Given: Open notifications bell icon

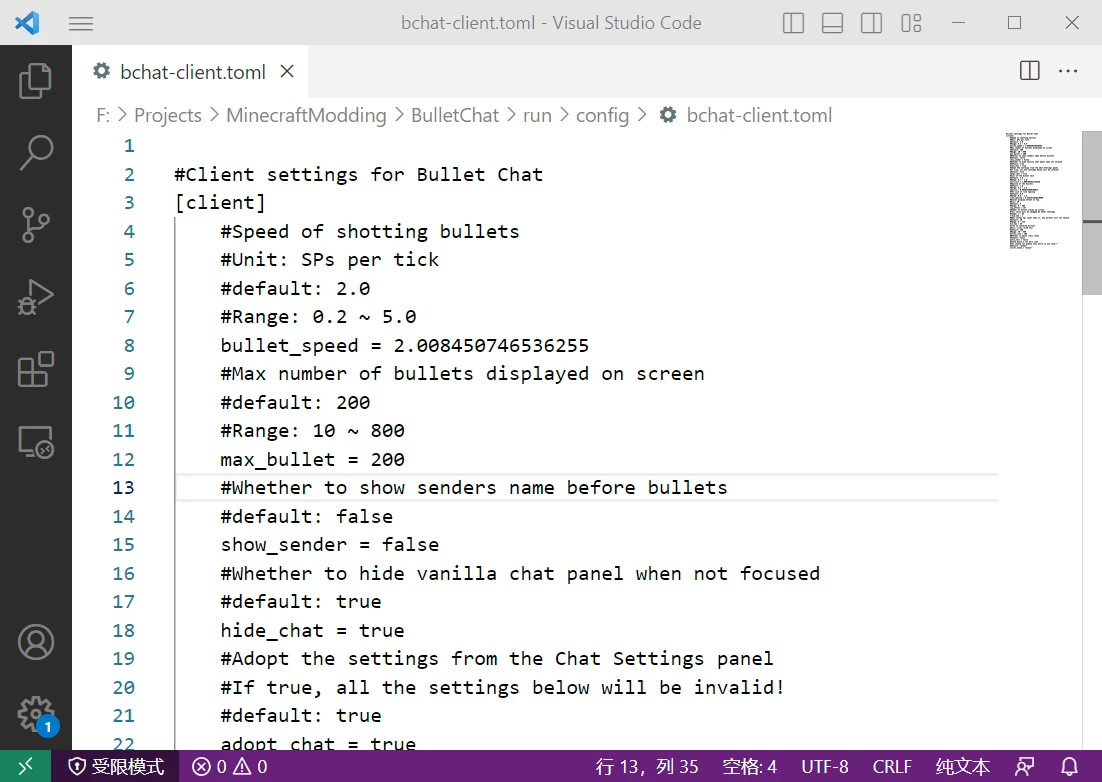Looking at the screenshot, I should pyautogui.click(x=1069, y=766).
